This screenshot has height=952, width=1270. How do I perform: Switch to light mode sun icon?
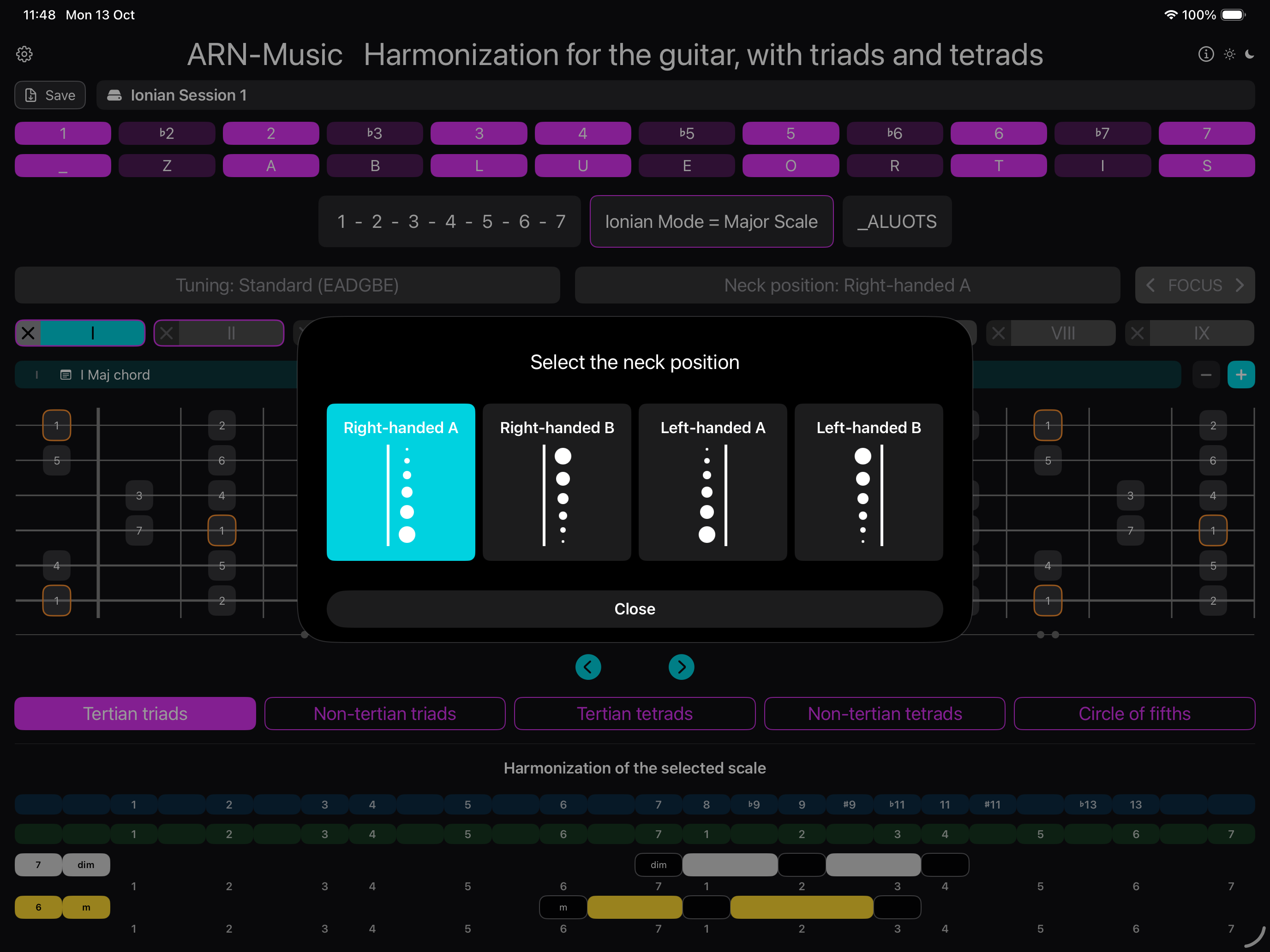tap(1229, 54)
